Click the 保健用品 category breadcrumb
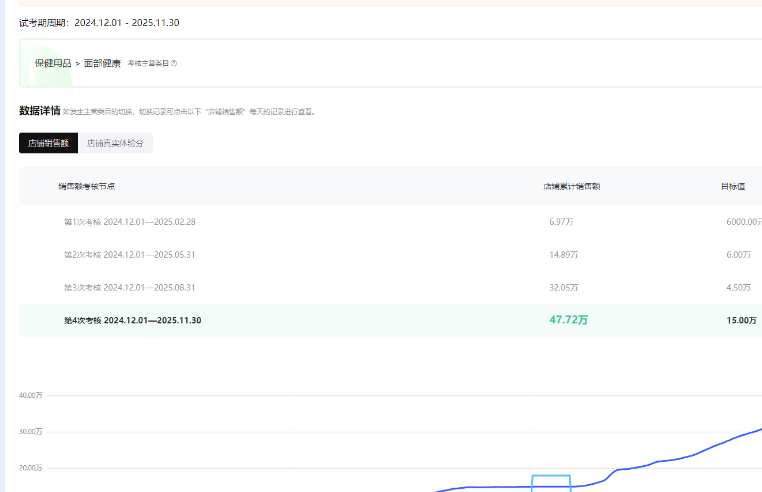The height and width of the screenshot is (492, 762). (52, 63)
